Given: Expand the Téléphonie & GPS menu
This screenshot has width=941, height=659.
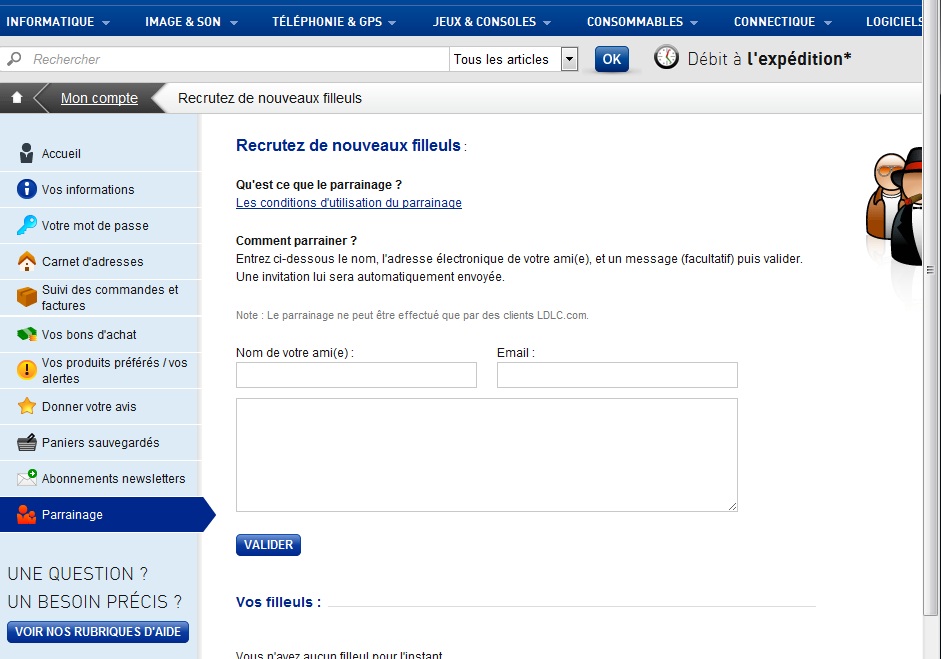Looking at the screenshot, I should [333, 22].
